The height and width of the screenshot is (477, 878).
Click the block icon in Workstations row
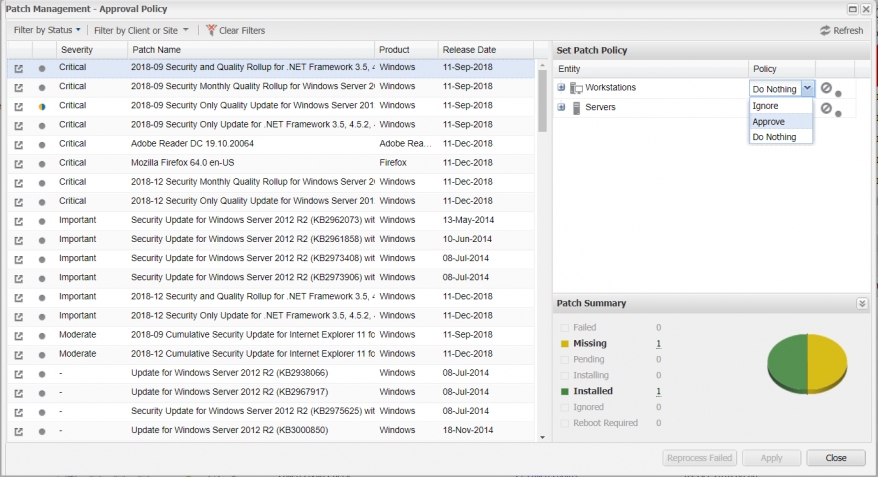tap(826, 88)
